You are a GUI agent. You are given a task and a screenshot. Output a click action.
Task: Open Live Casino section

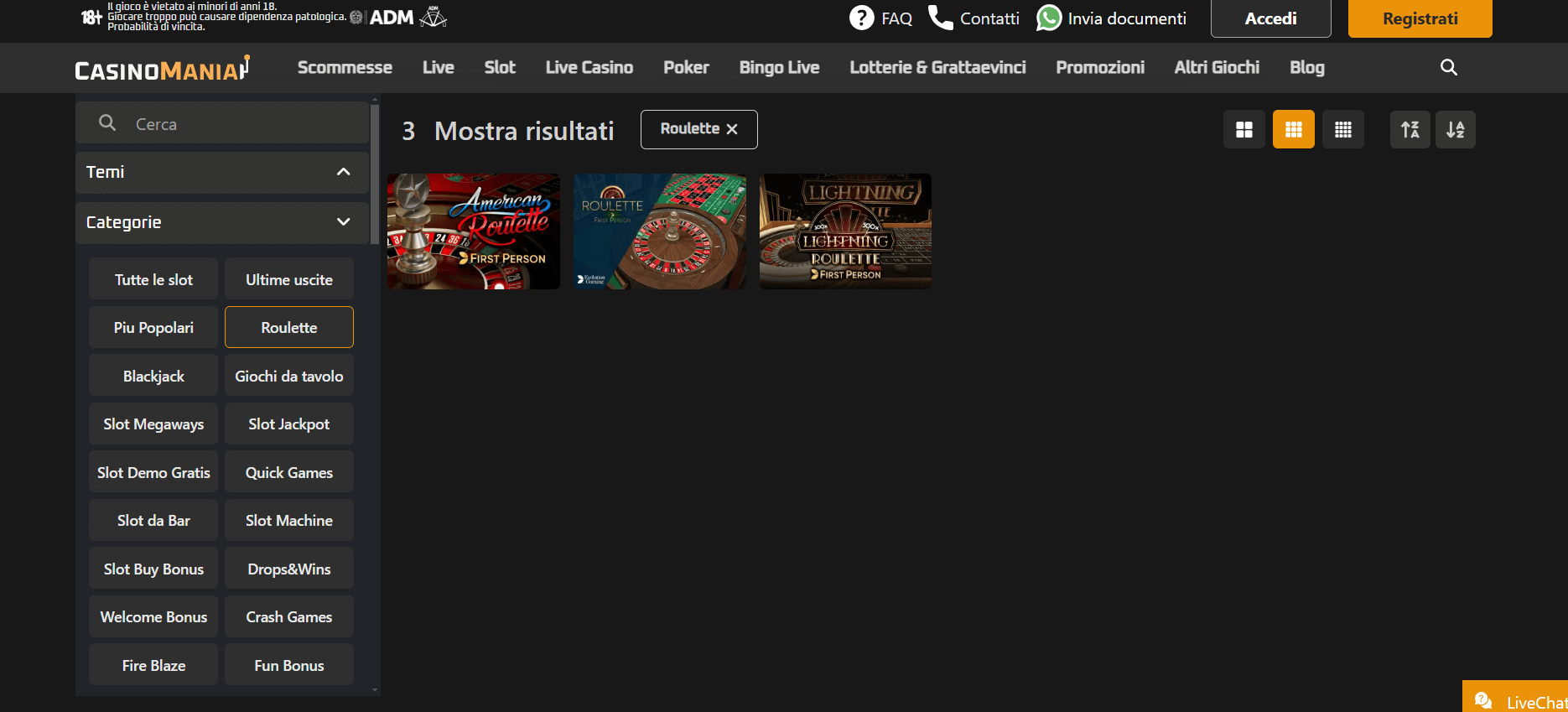click(589, 67)
